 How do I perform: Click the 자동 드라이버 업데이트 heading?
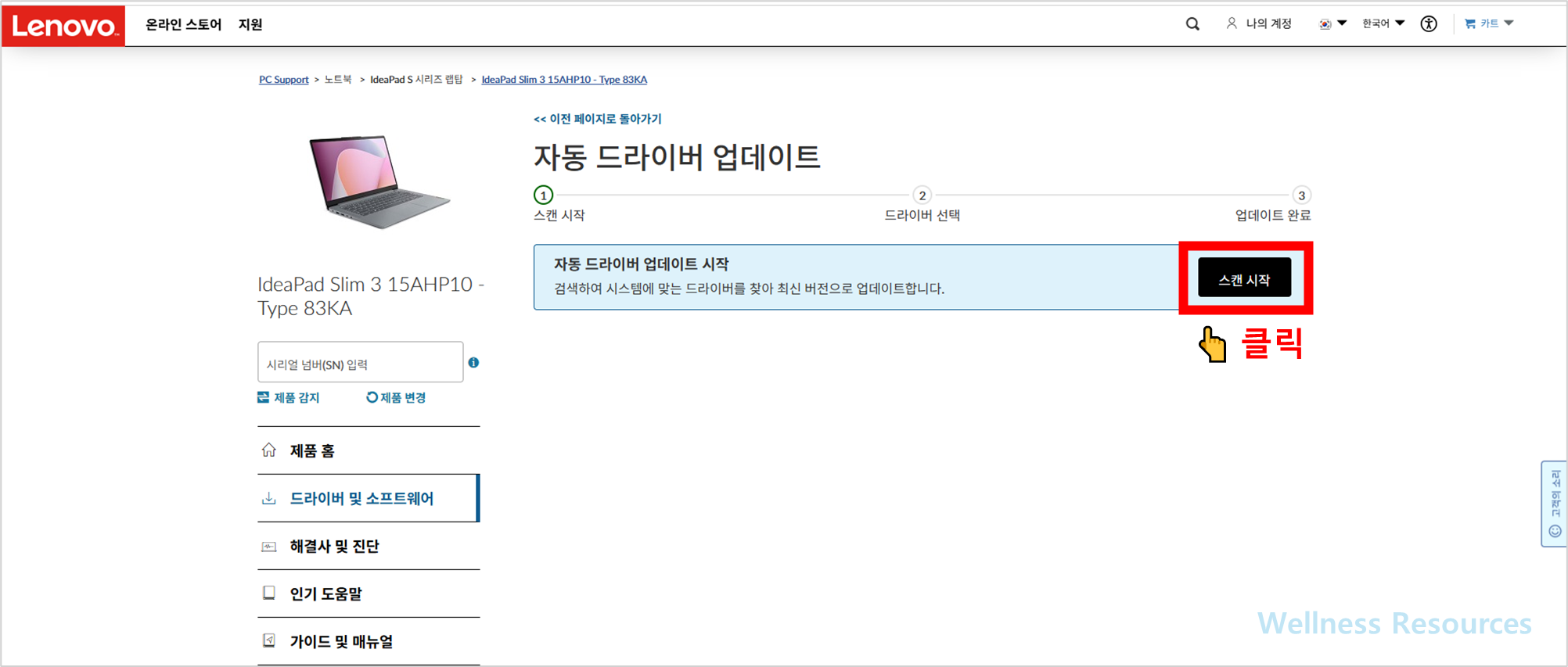tap(677, 157)
